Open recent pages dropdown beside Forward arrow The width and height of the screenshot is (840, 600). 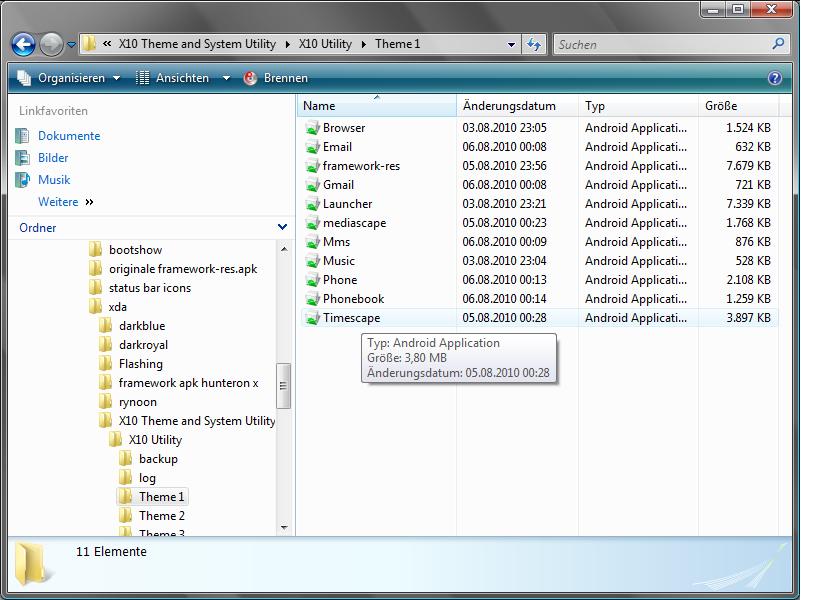click(x=71, y=45)
